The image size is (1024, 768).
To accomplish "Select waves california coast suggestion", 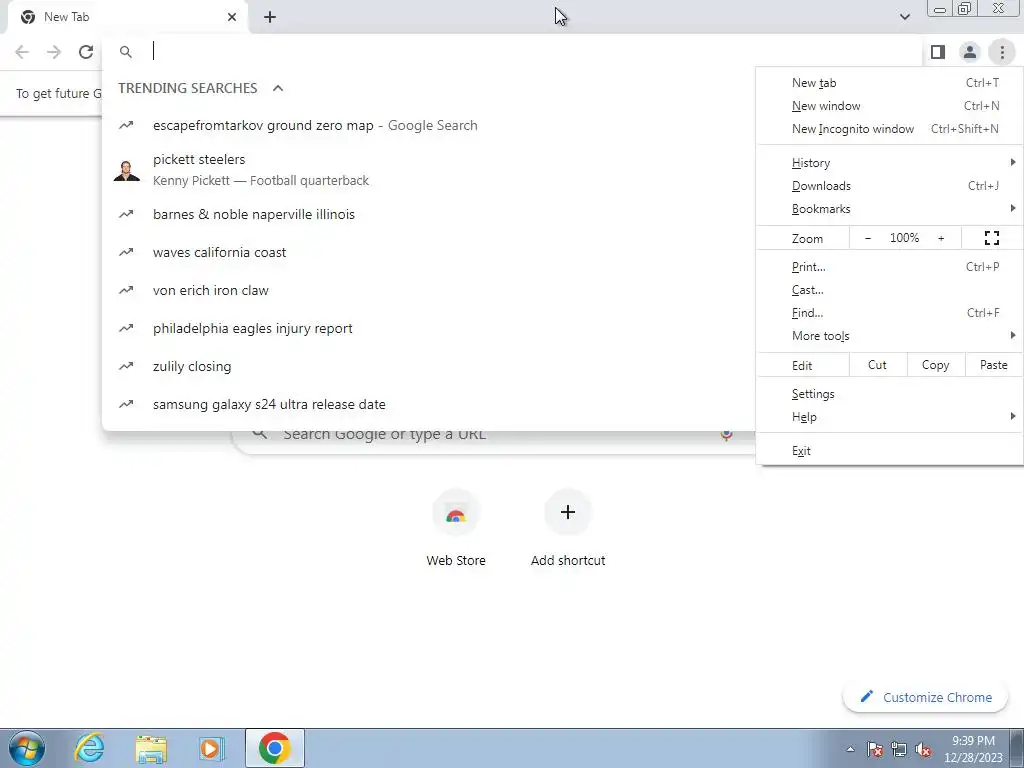I will [x=428, y=252].
